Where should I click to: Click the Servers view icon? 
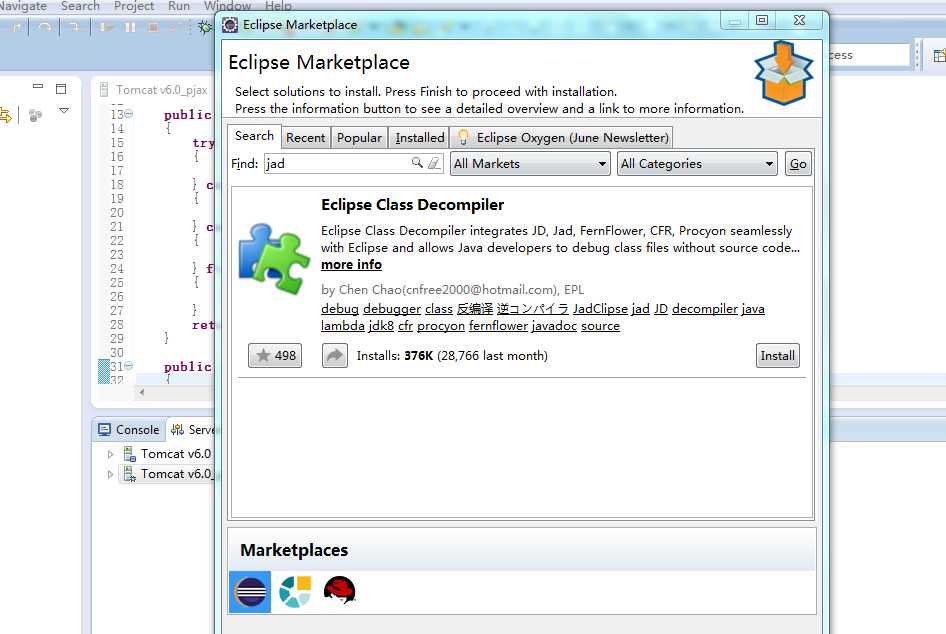(x=177, y=430)
